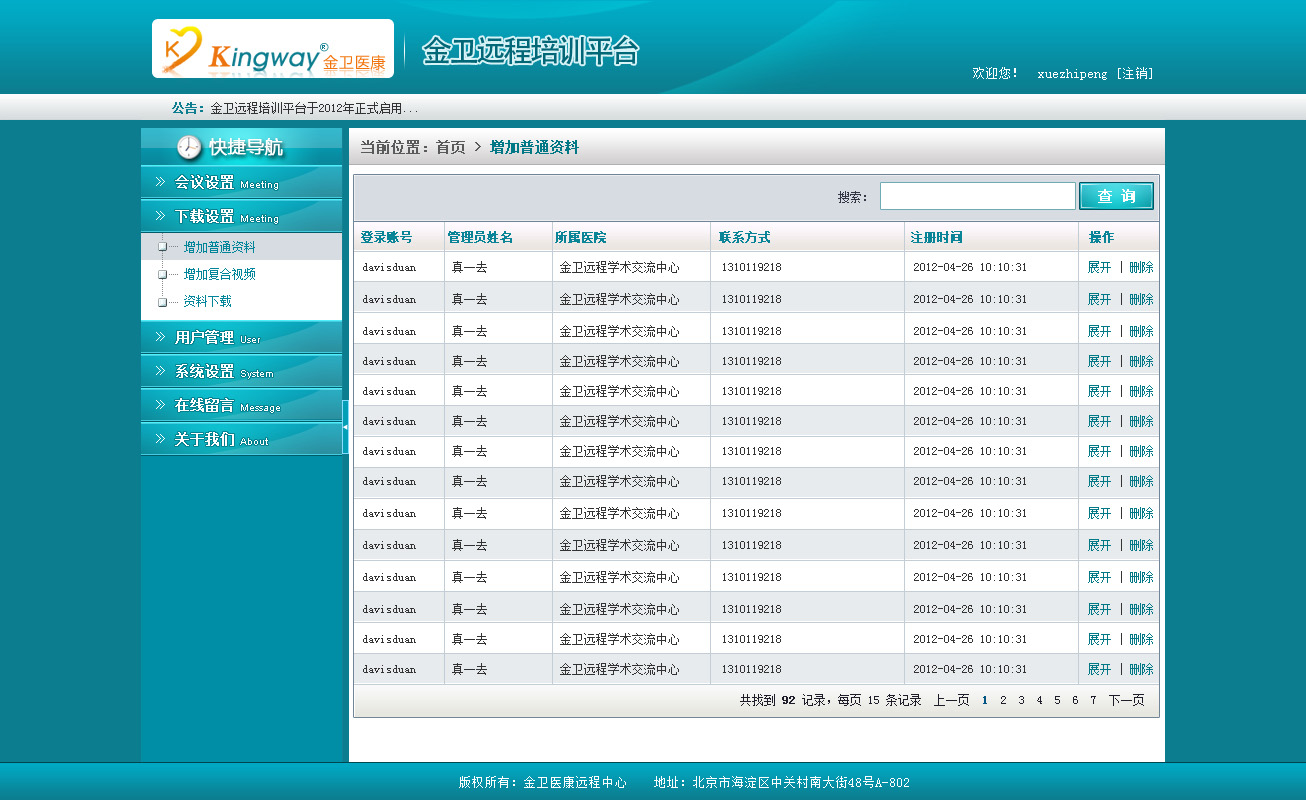Viewport: 1306px width, 800px height.
Task: Collapse the 下载设置 menu section
Action: [x=241, y=216]
